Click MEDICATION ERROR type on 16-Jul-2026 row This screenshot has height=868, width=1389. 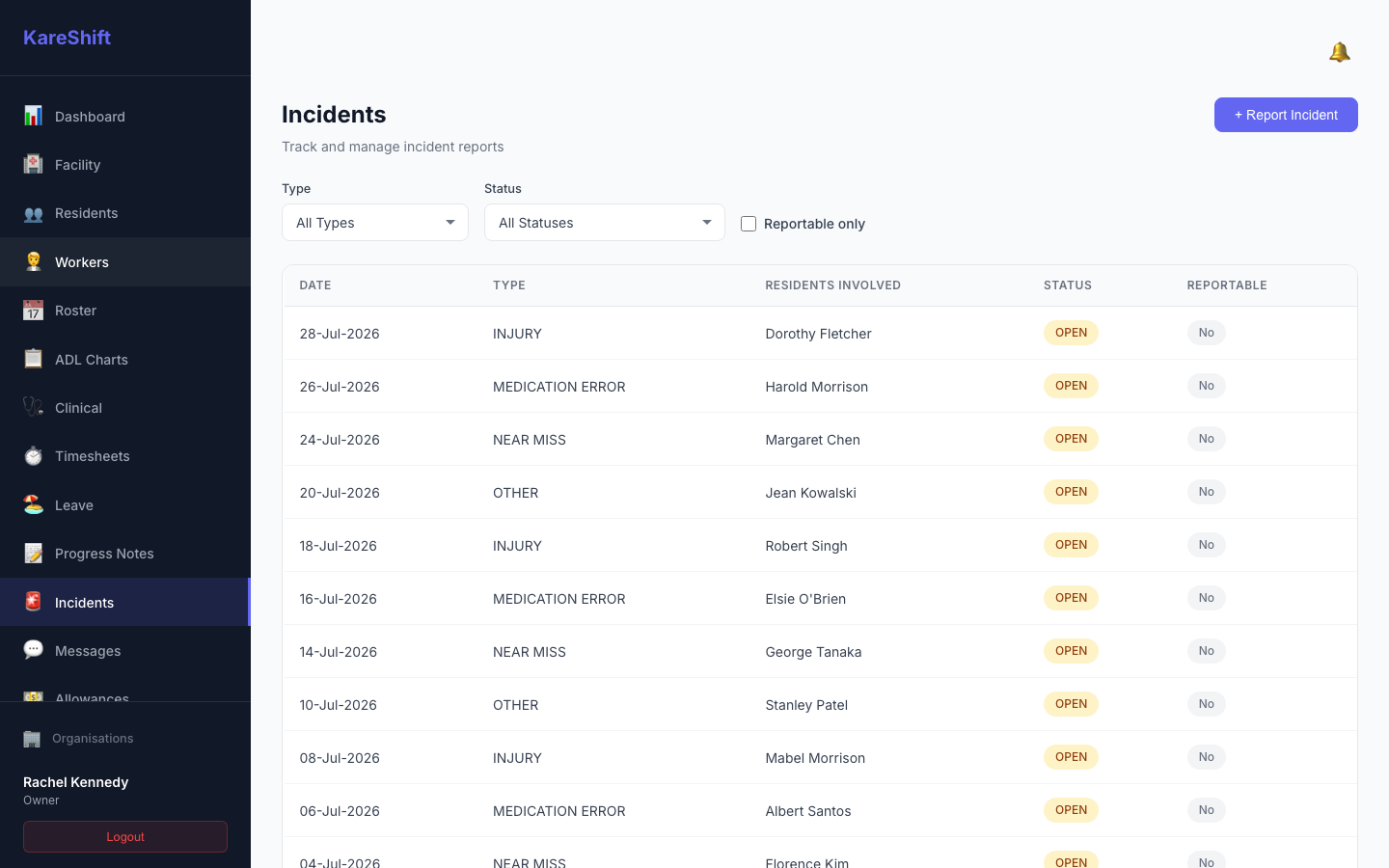[x=559, y=599]
